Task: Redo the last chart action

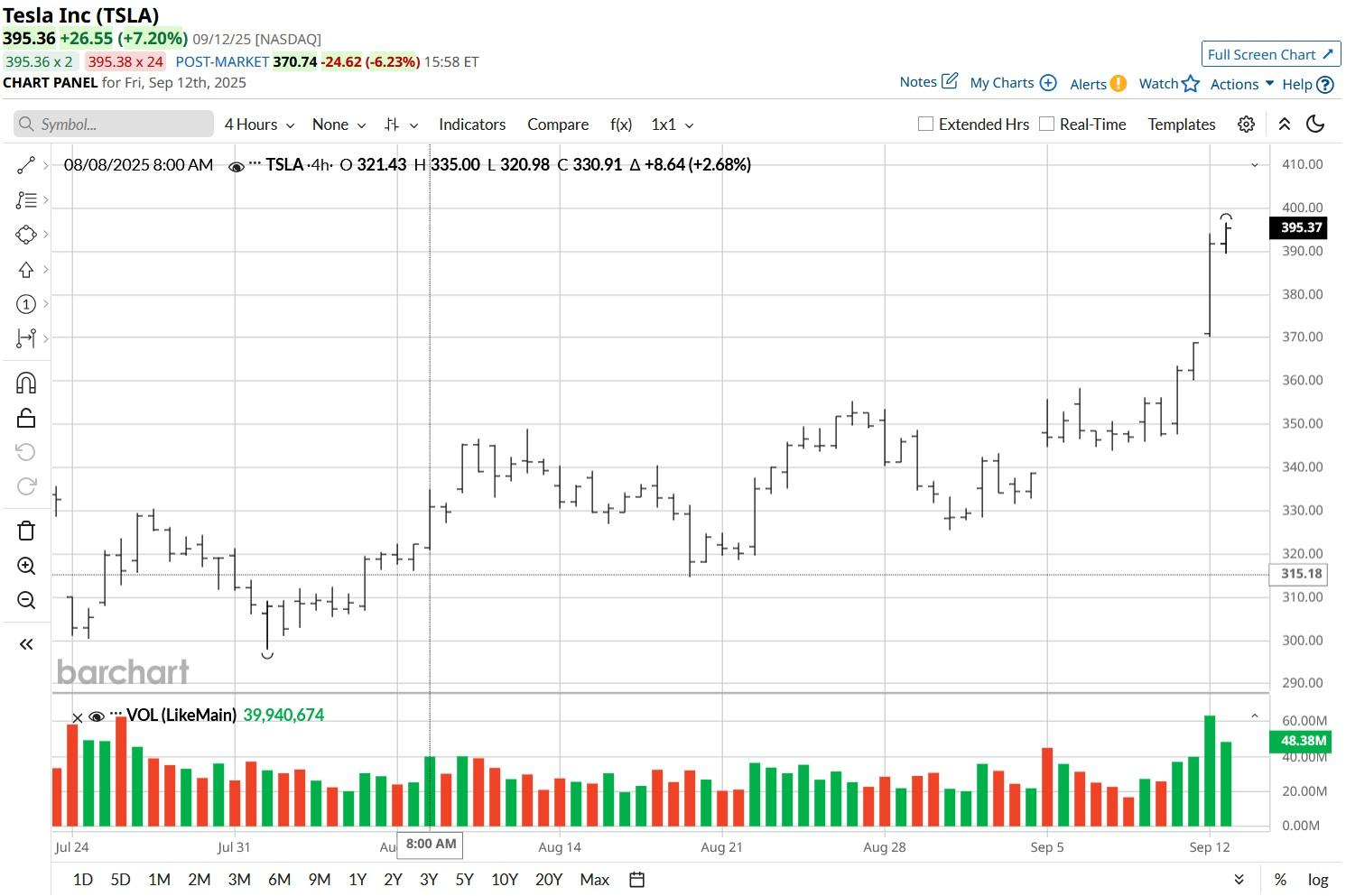Action: [x=25, y=486]
